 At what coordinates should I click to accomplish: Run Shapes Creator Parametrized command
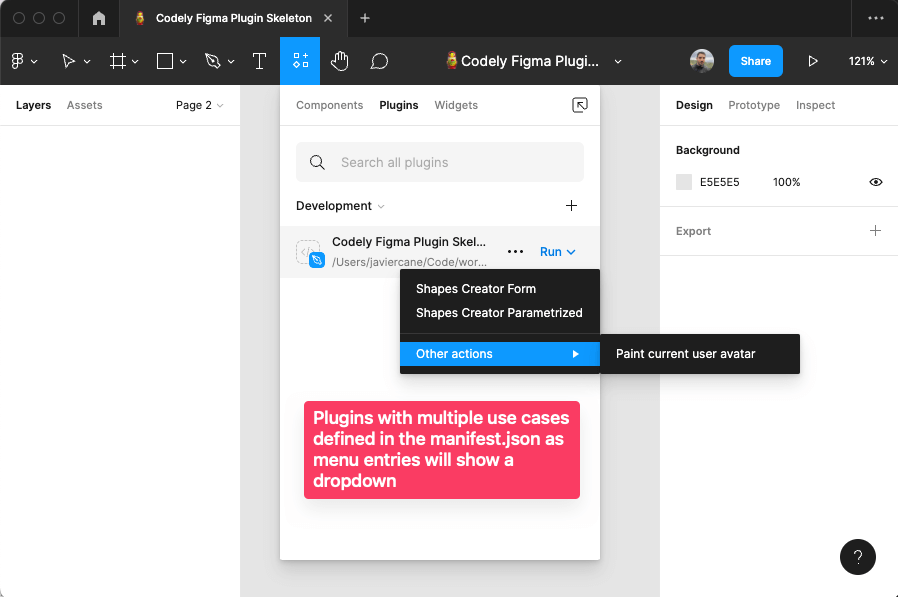coord(499,313)
